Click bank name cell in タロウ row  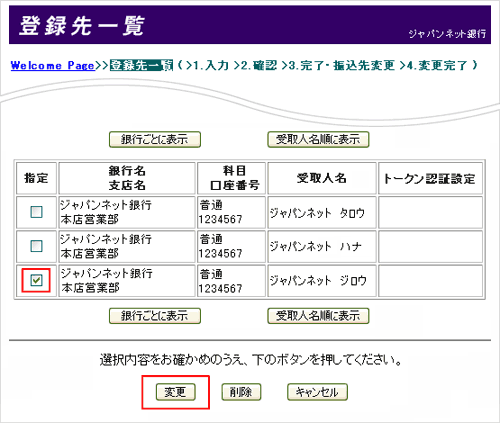[x=127, y=212]
